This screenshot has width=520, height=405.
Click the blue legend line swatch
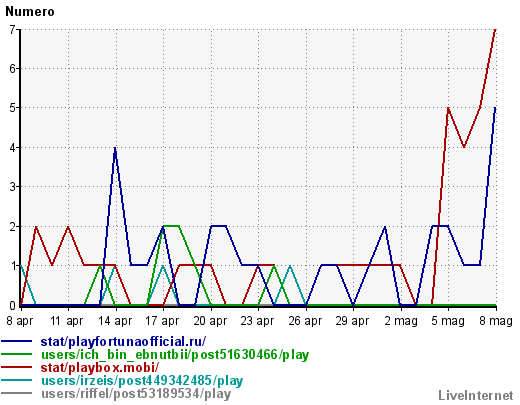pyautogui.click(x=17, y=341)
